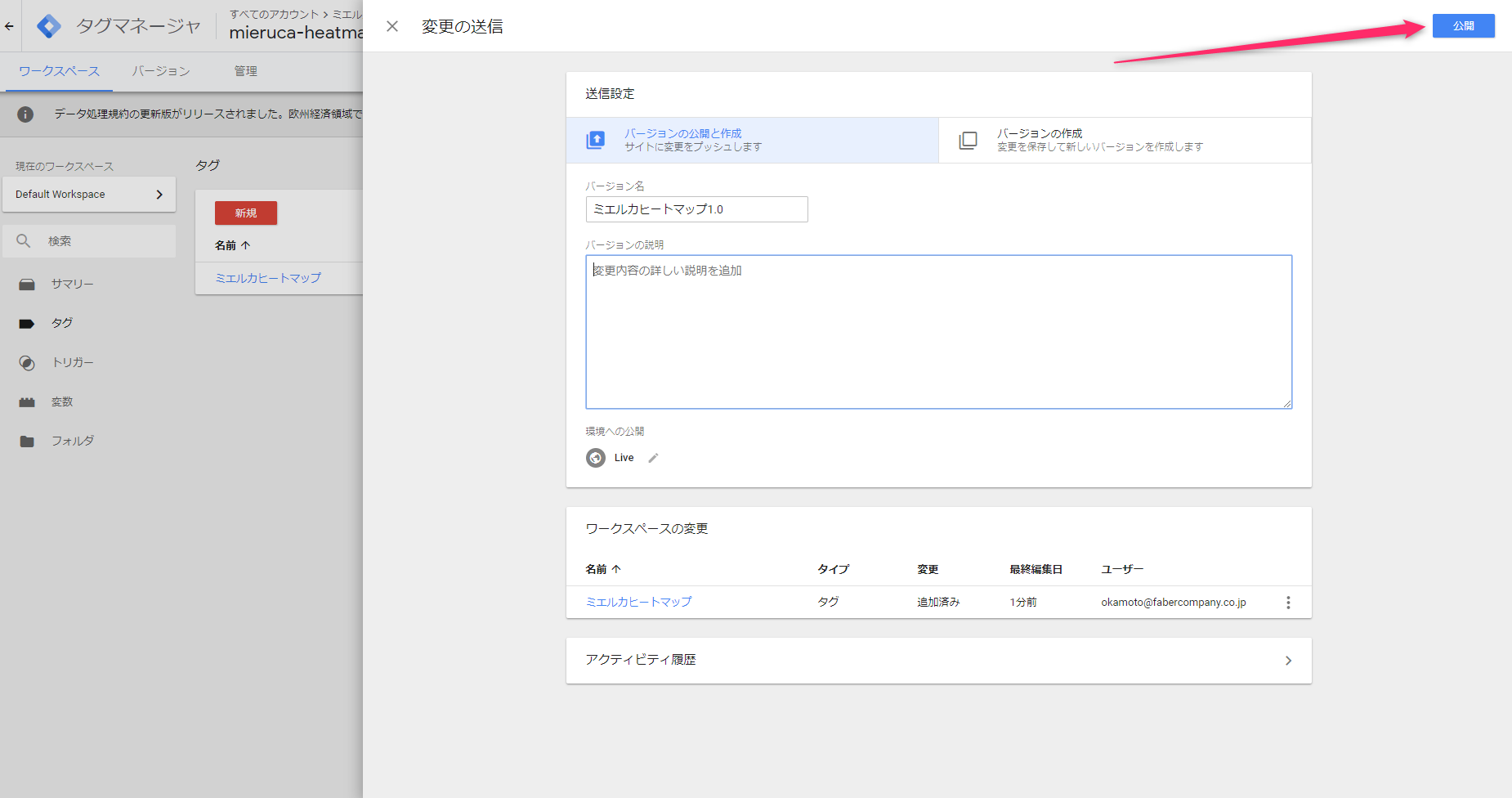Screen dimensions: 1512x798
Task: Open the three-dot menu for ミエルカヒートマップ row
Action: pyautogui.click(x=1288, y=603)
